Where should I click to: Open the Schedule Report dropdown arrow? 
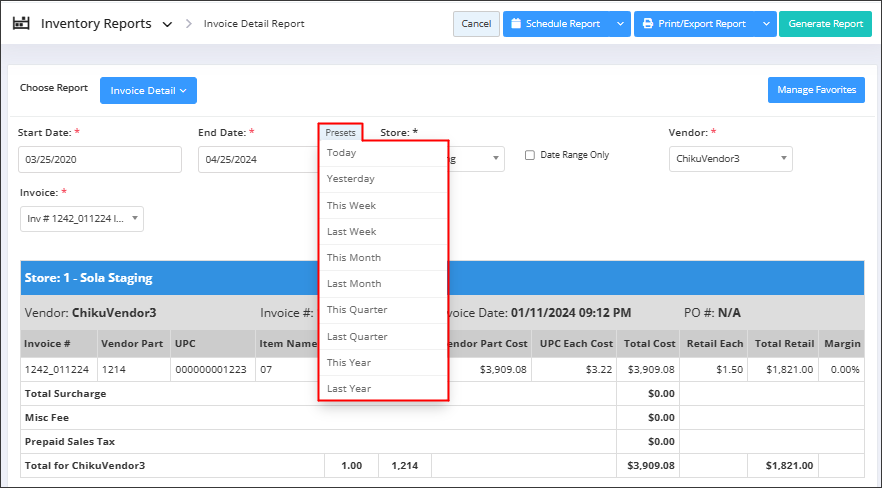tap(620, 24)
